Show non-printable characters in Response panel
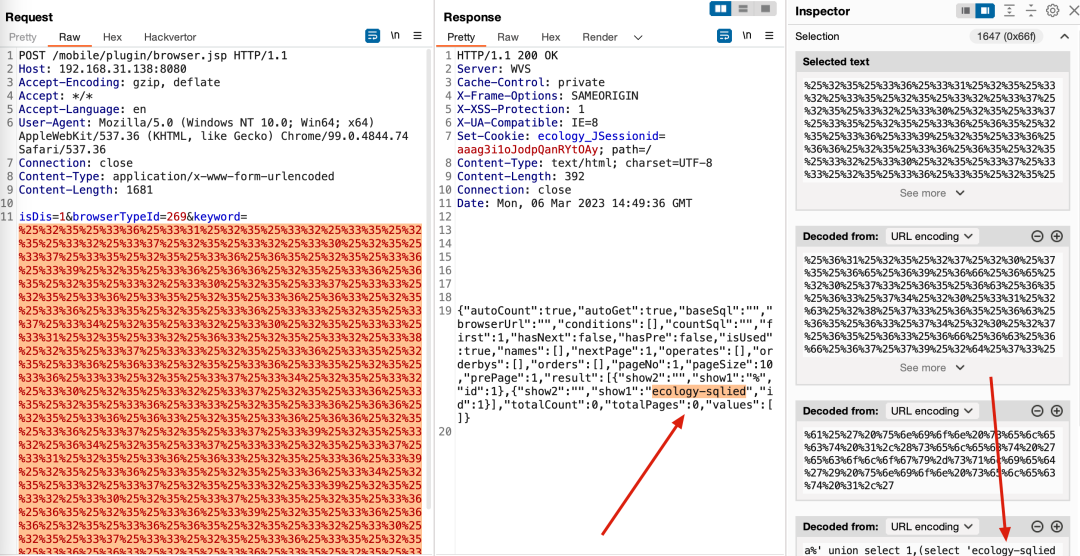This screenshot has width=1080, height=556. click(747, 37)
